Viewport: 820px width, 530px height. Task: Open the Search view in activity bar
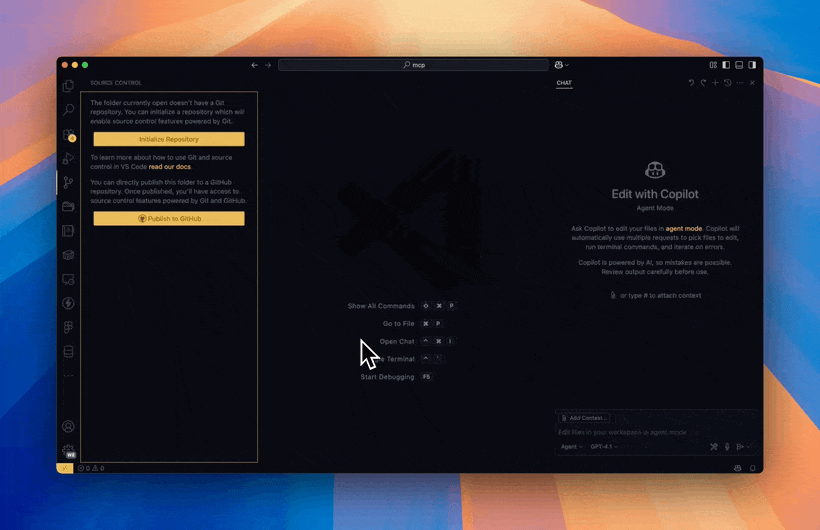pos(68,110)
